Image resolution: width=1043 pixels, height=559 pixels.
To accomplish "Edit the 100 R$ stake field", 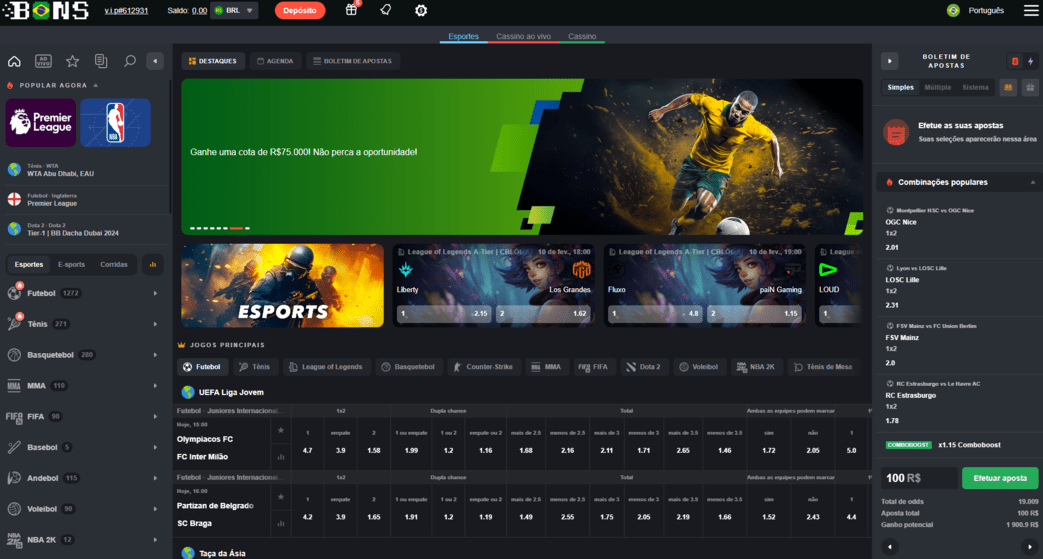I will (x=919, y=478).
